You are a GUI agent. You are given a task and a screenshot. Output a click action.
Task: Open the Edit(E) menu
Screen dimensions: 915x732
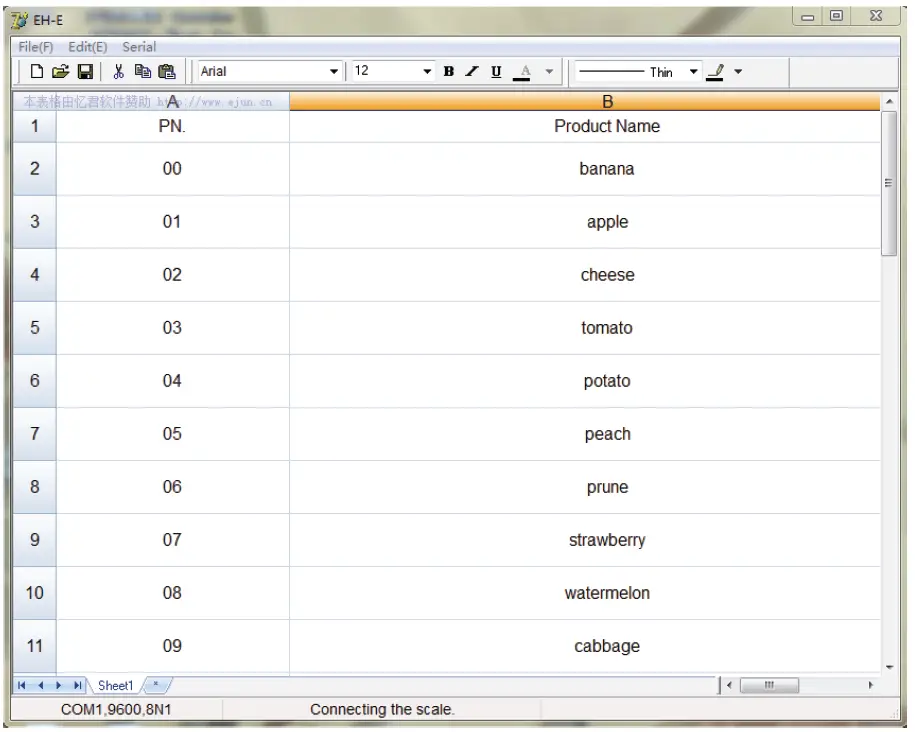(88, 47)
